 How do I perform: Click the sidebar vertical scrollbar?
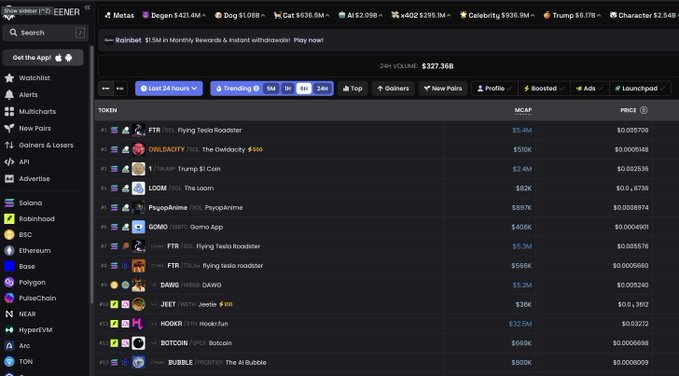[91, 173]
